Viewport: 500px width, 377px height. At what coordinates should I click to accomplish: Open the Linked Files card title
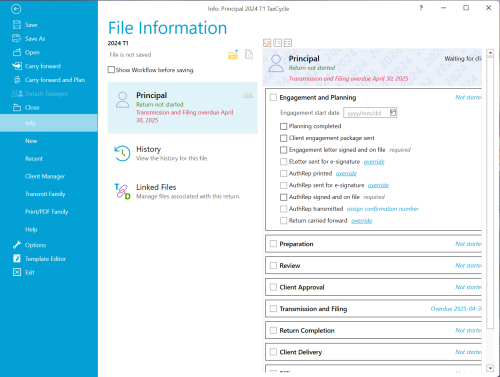(156, 187)
